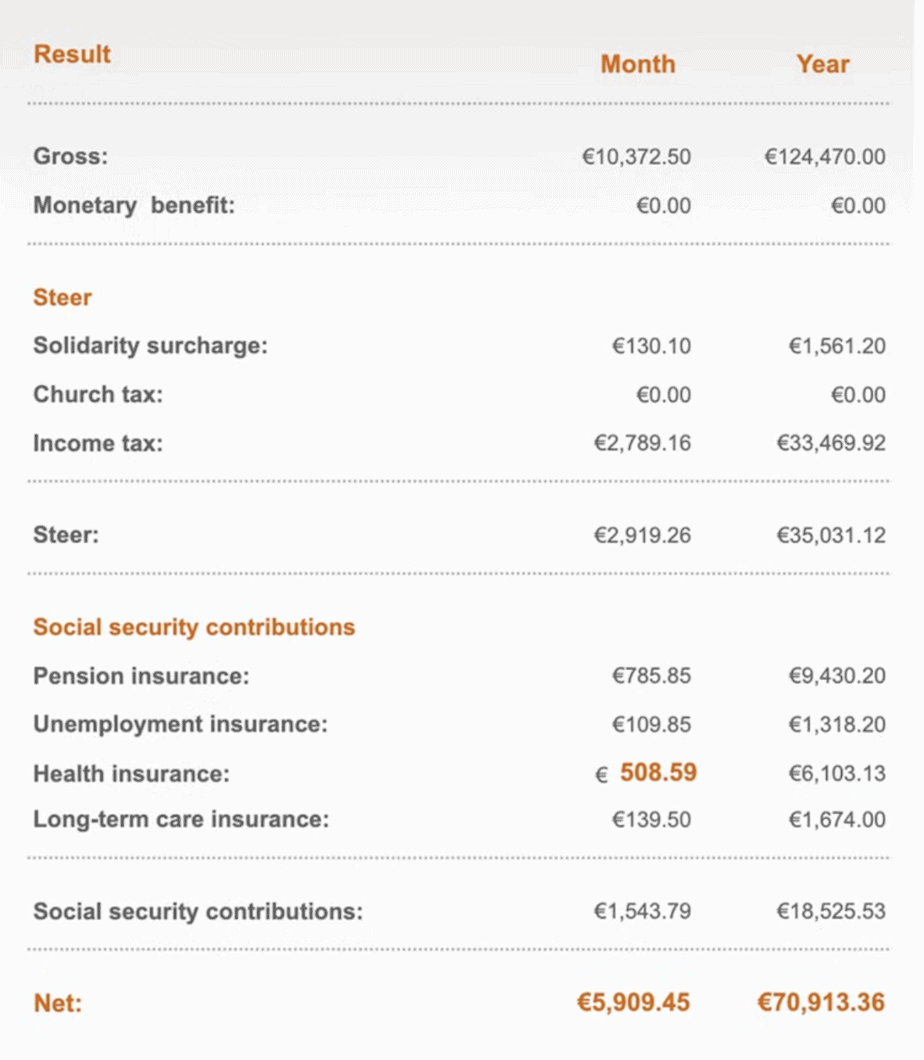Click the monthly Gross amount €10,372.50

pyautogui.click(x=637, y=157)
